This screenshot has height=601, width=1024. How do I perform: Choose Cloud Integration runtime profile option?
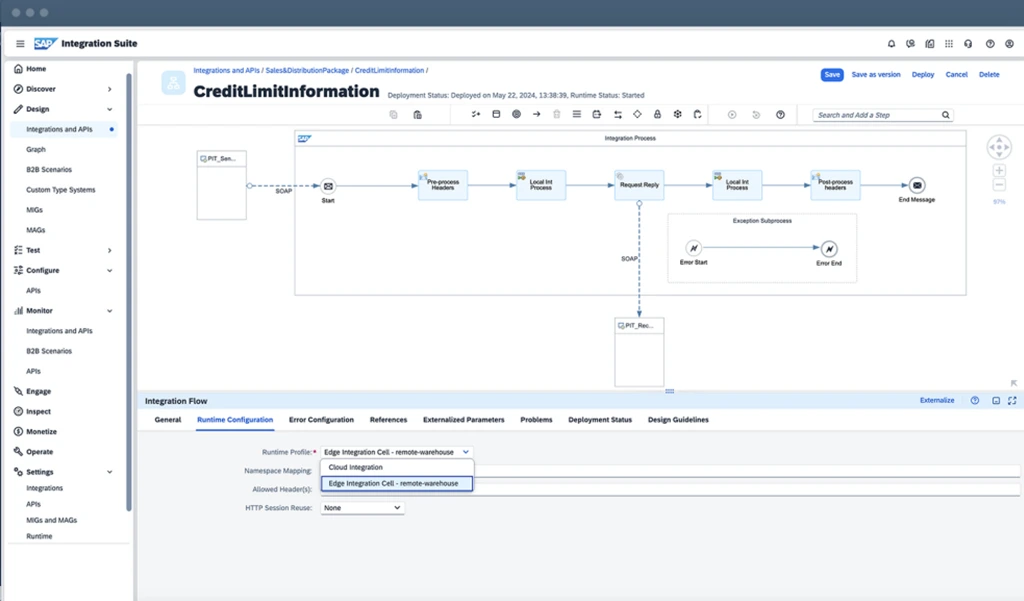point(397,467)
